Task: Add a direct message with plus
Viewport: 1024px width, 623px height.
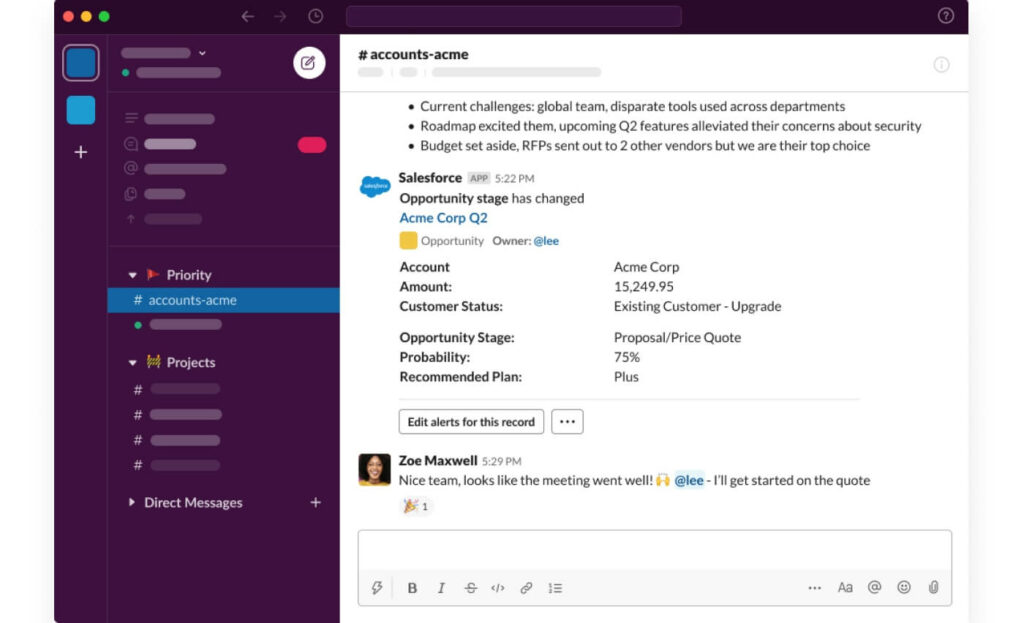Action: [315, 502]
